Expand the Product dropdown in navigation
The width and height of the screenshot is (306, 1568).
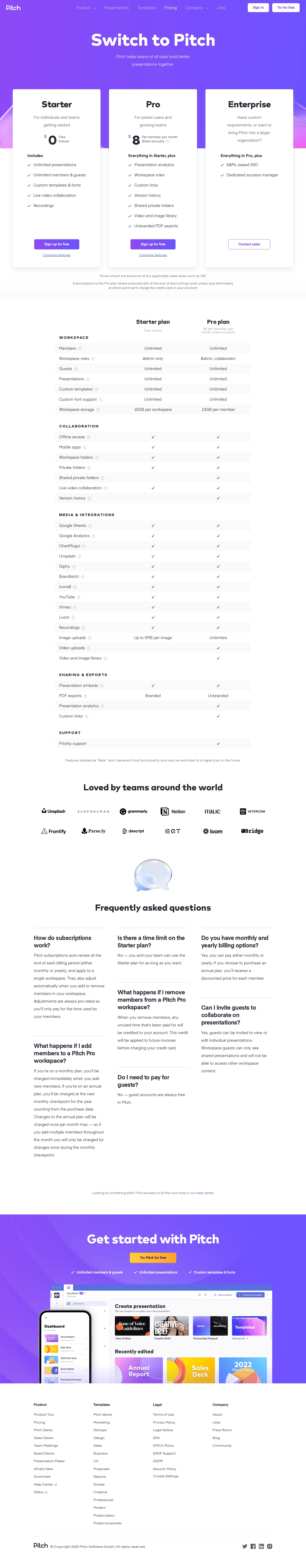click(x=86, y=8)
